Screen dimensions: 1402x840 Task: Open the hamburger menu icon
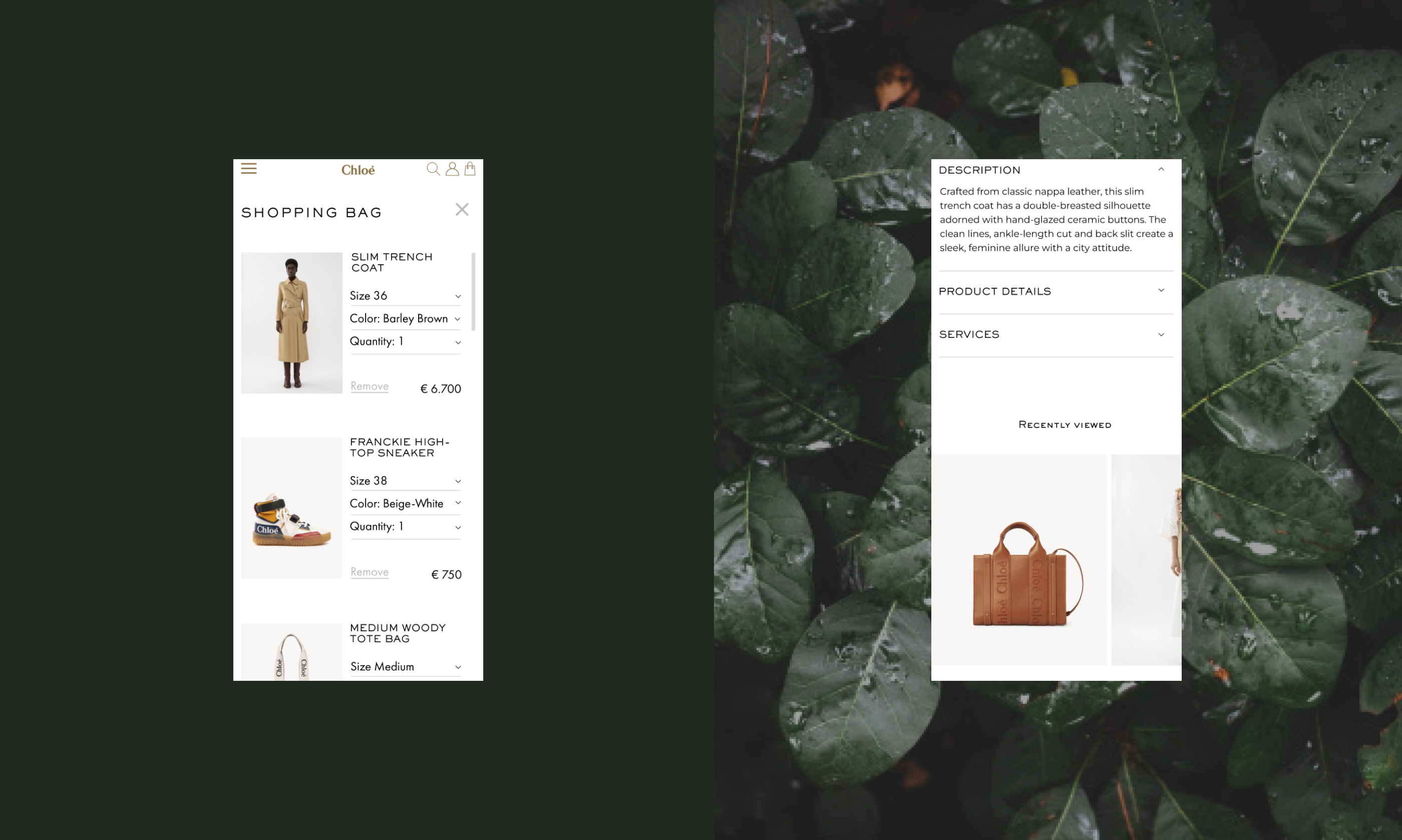click(248, 169)
